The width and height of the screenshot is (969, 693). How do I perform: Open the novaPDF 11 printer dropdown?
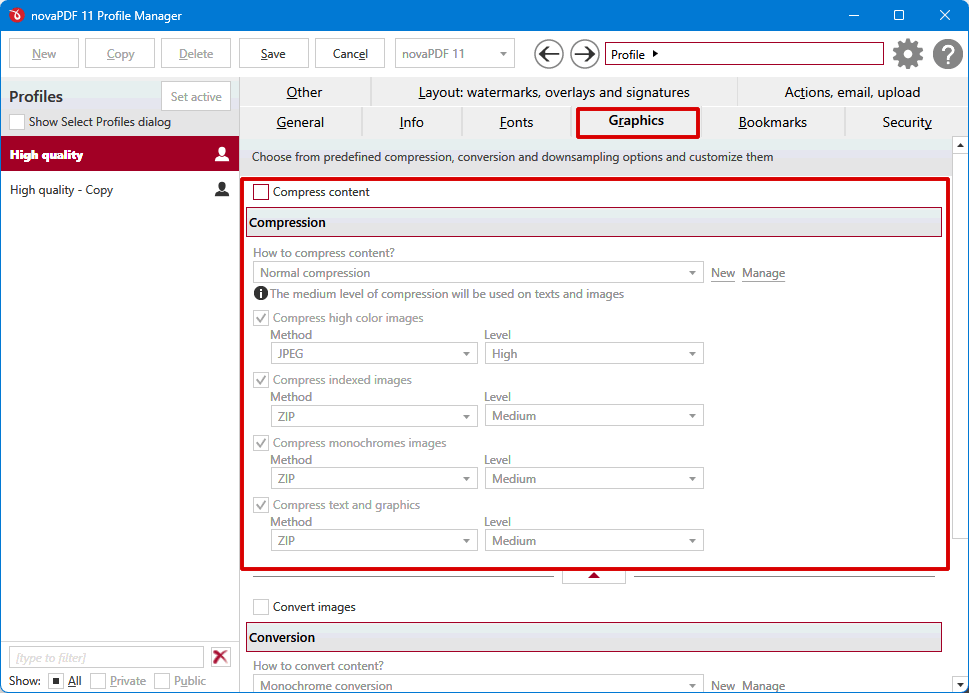tap(454, 54)
